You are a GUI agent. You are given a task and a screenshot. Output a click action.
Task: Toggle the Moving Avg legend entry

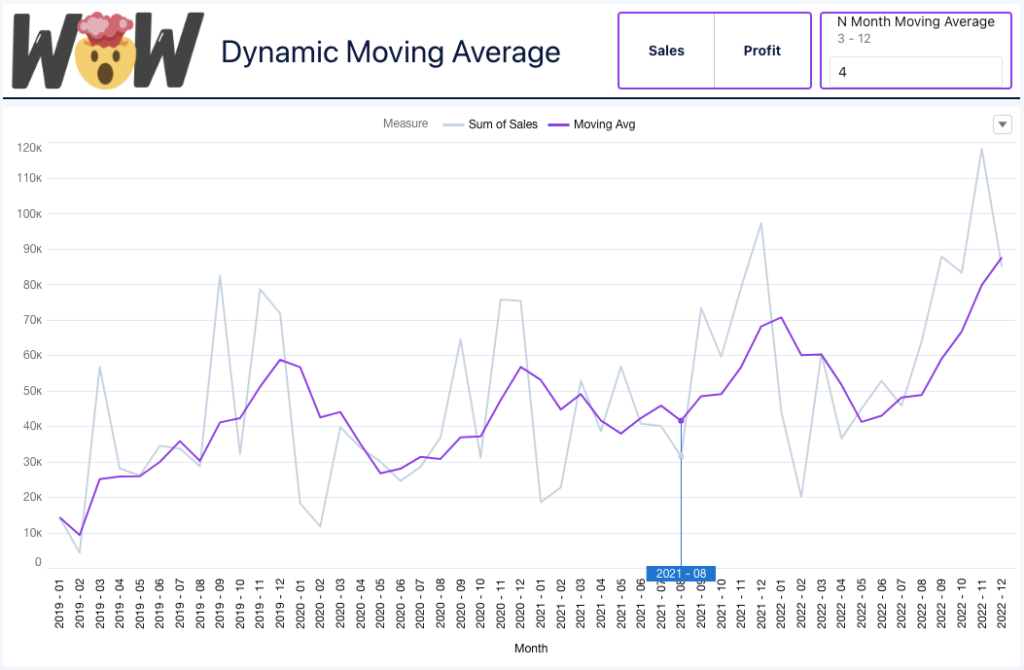tap(604, 124)
